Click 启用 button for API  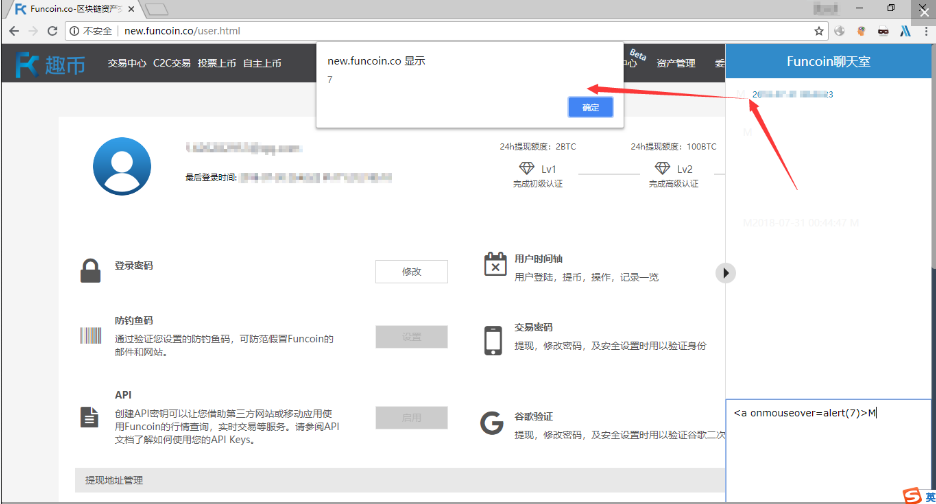click(x=411, y=417)
